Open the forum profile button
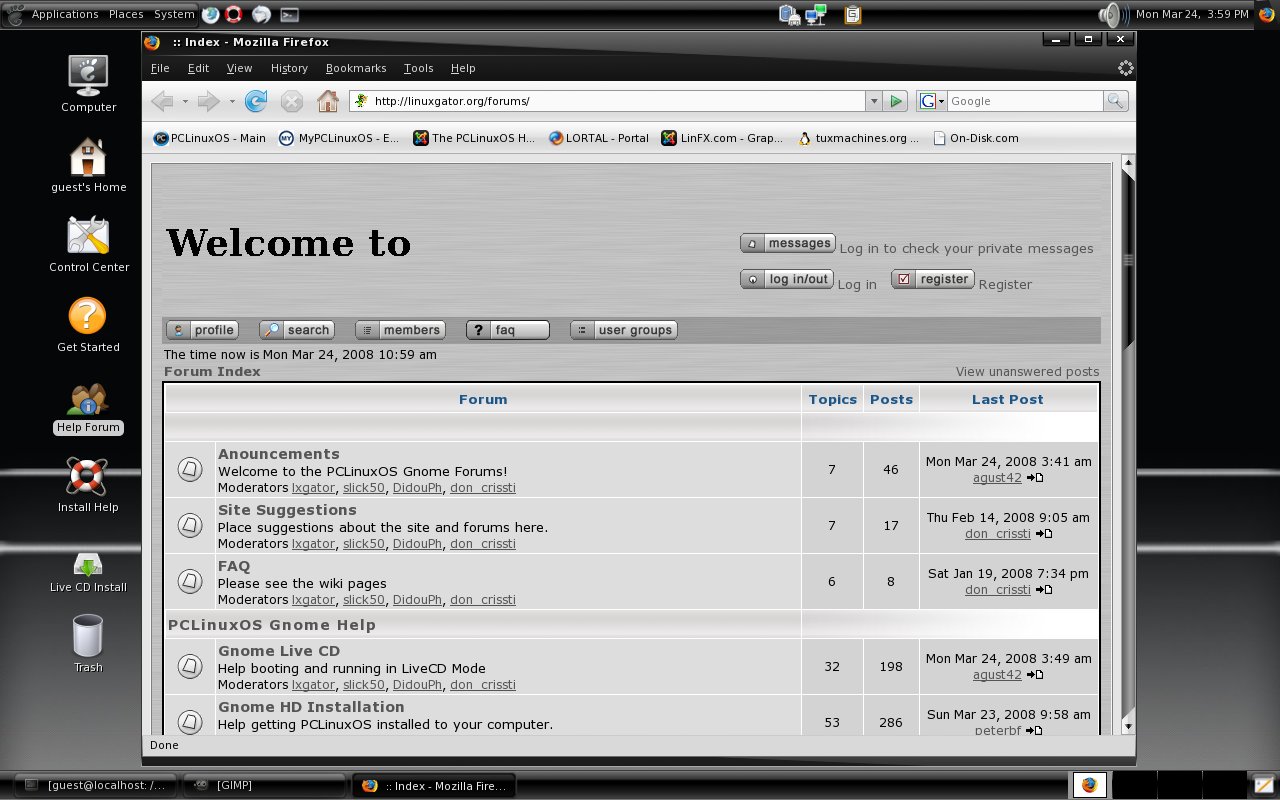 202,330
